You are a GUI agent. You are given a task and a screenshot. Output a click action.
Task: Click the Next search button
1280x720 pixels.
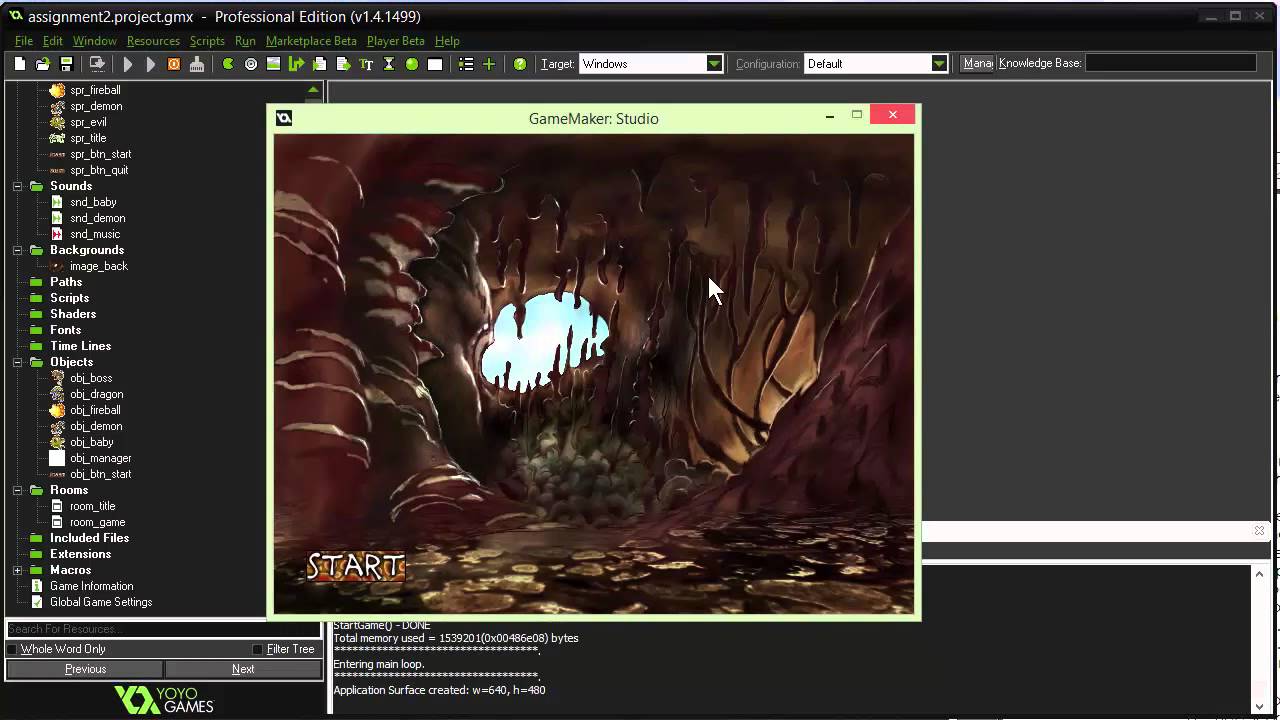click(x=243, y=669)
